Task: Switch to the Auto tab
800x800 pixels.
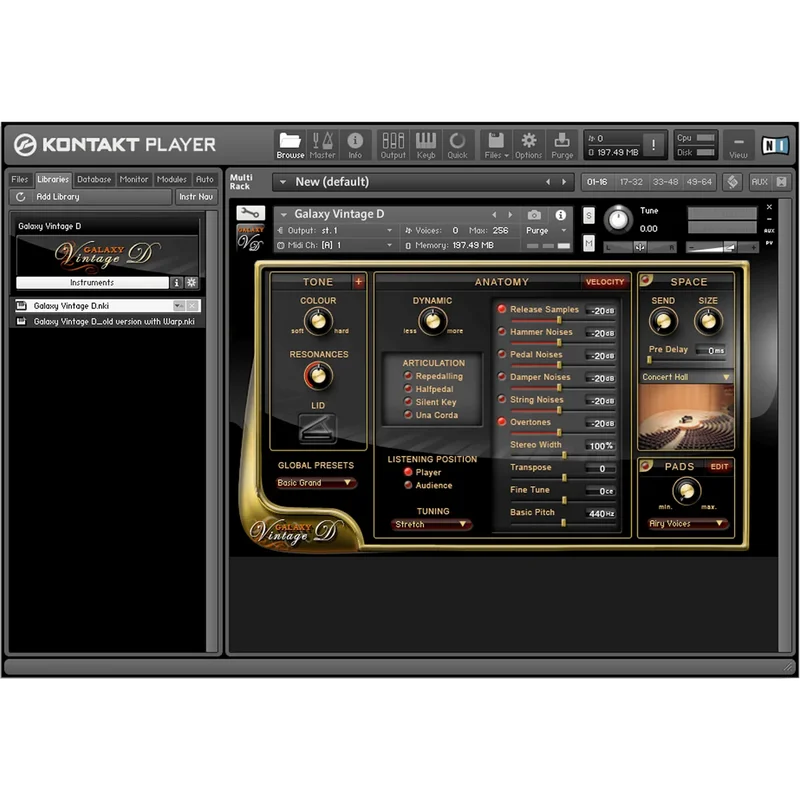Action: [205, 180]
